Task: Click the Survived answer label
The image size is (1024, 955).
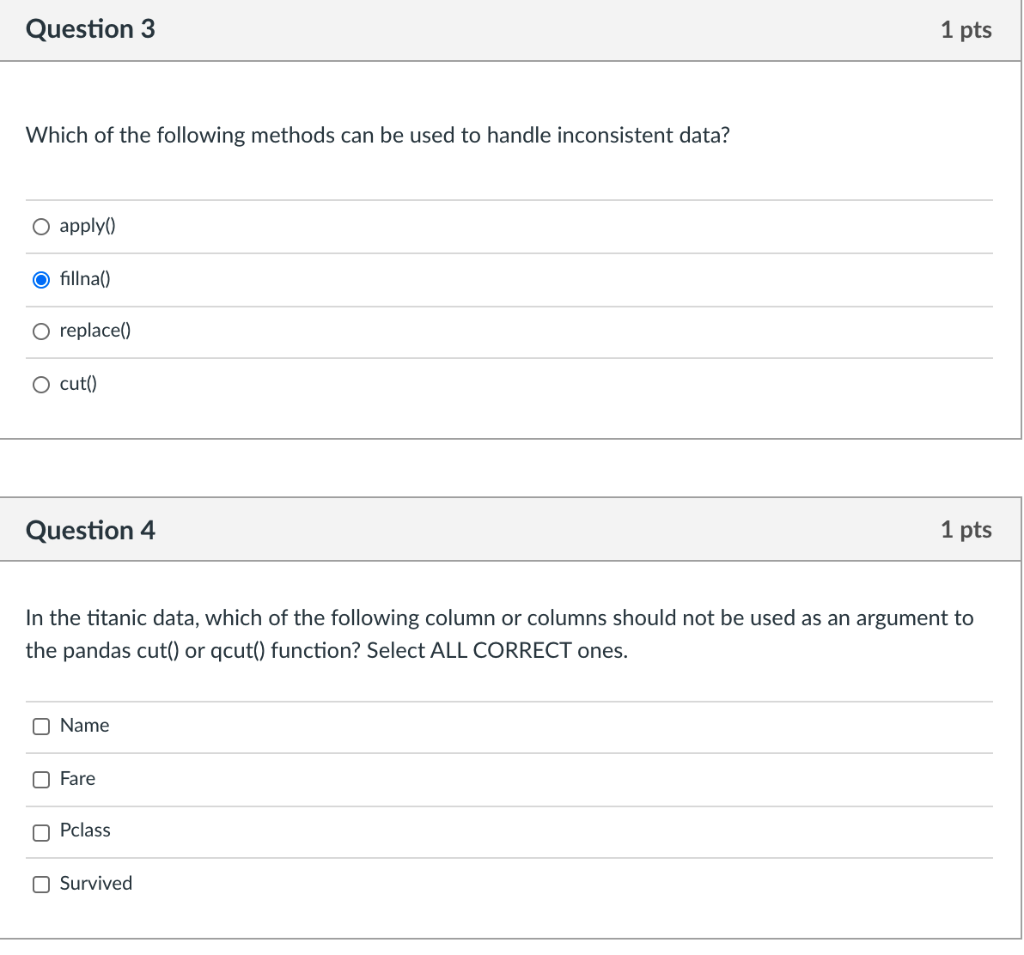Action: tap(95, 883)
